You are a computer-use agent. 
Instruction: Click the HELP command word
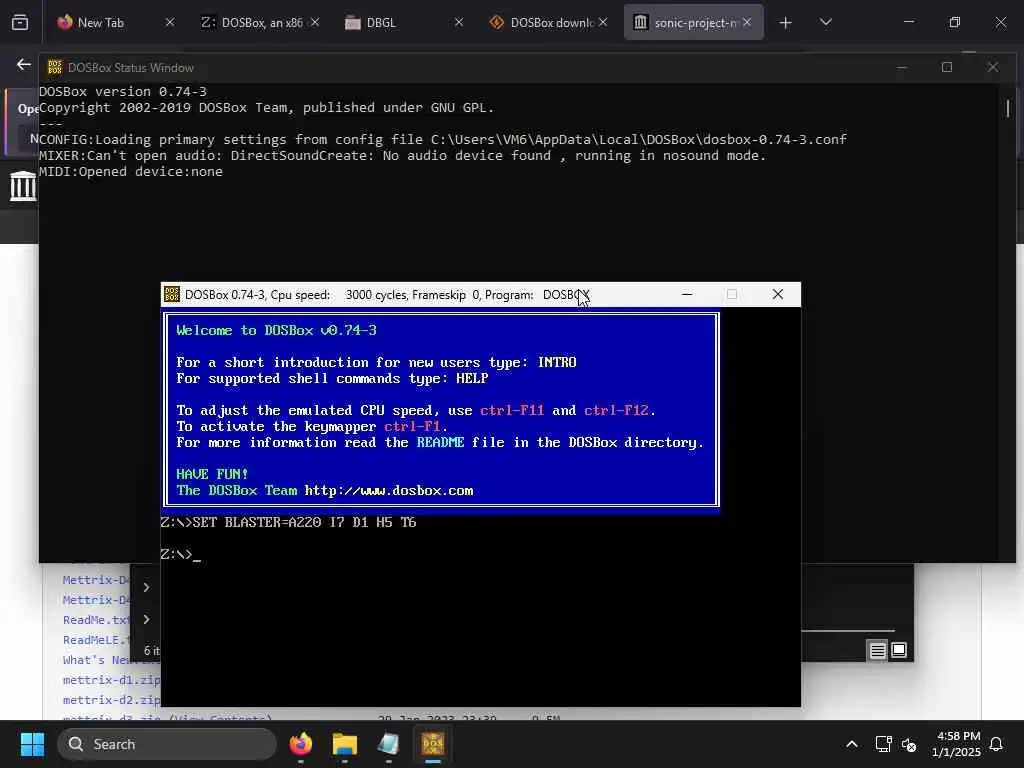click(472, 379)
